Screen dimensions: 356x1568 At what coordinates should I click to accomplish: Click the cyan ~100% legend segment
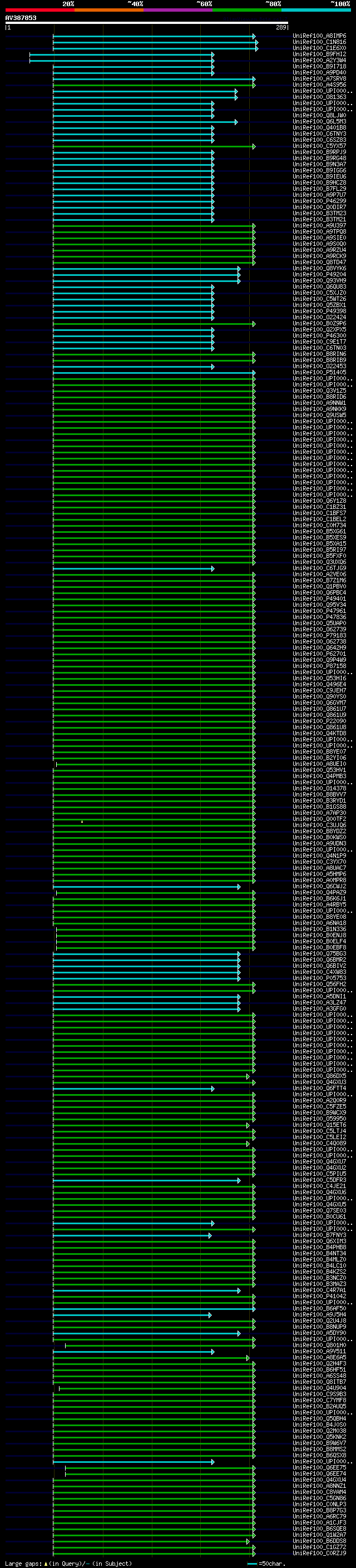(x=316, y=10)
